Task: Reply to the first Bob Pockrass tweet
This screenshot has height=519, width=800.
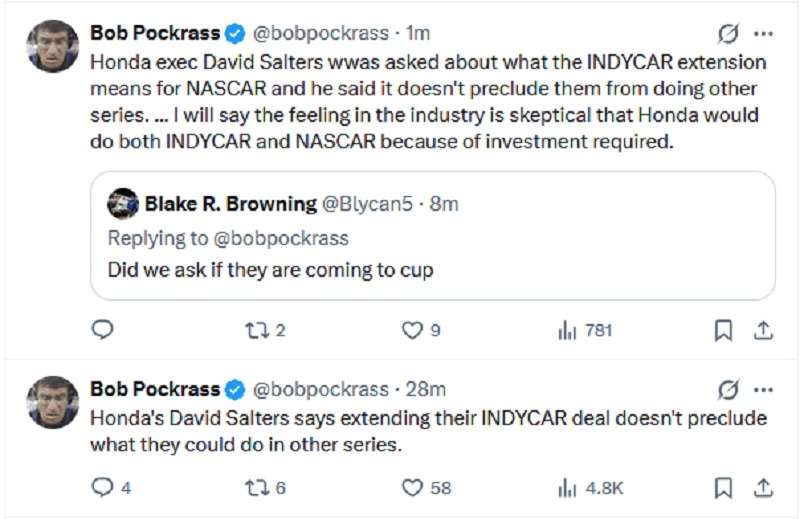Action: point(102,330)
